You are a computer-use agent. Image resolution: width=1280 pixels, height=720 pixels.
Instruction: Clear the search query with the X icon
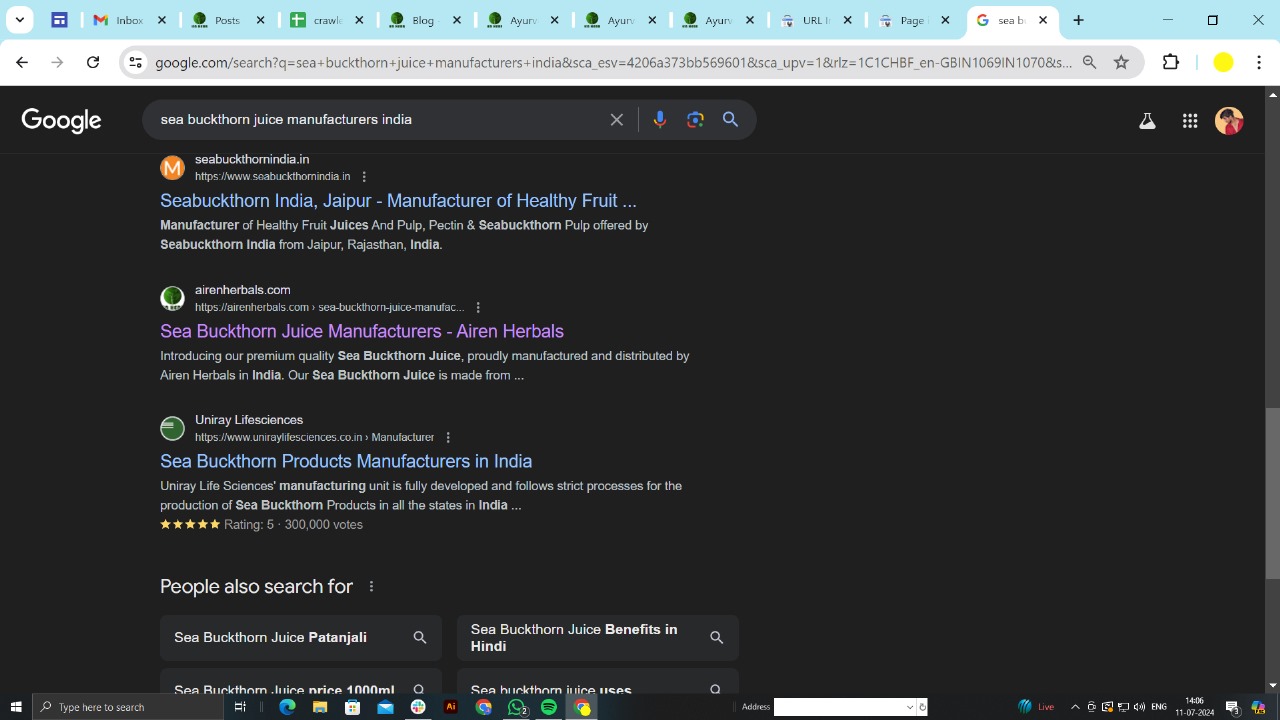tap(617, 120)
